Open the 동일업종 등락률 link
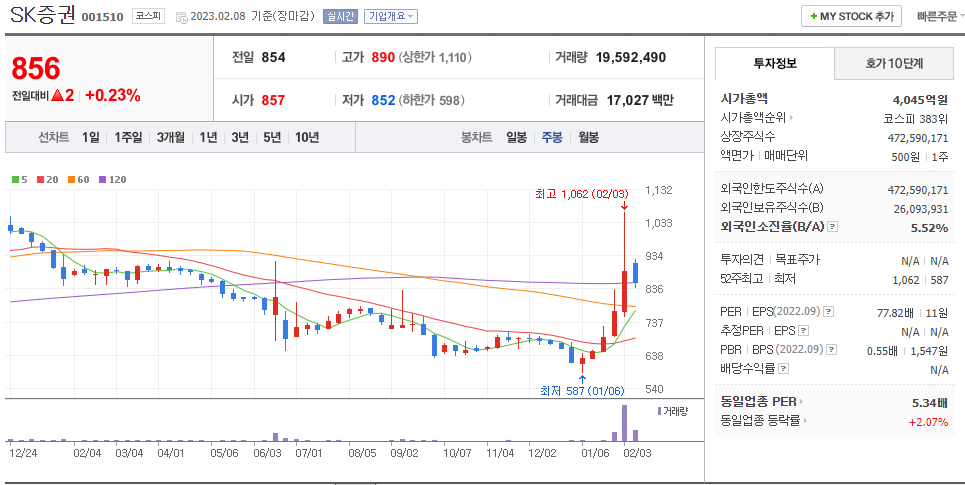Viewport: 965px width, 485px height. pyautogui.click(x=764, y=420)
